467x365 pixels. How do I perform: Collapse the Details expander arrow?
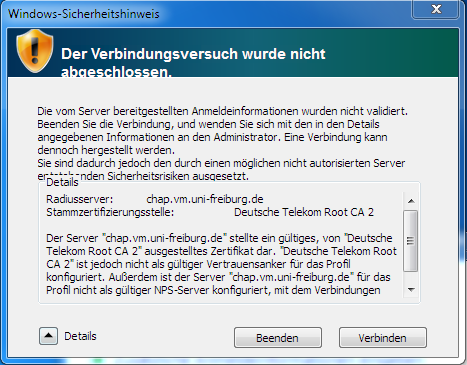pyautogui.click(x=48, y=336)
